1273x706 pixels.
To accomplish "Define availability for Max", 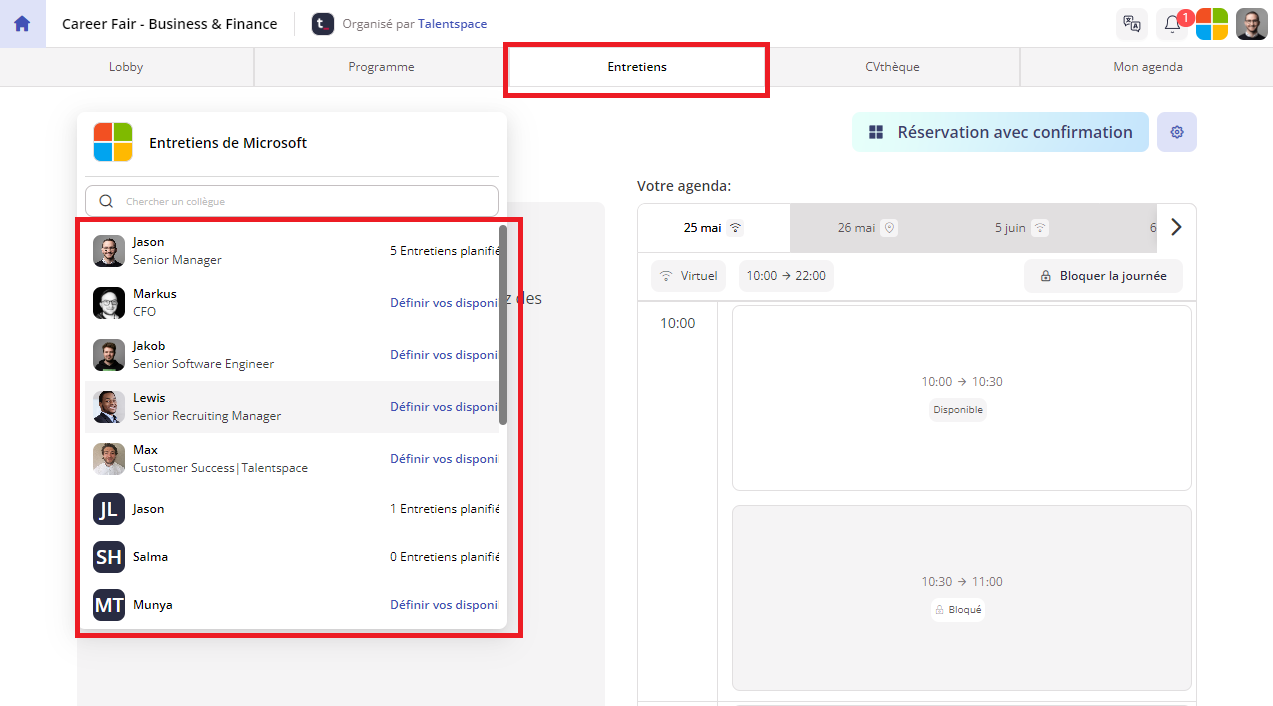I will coord(444,459).
